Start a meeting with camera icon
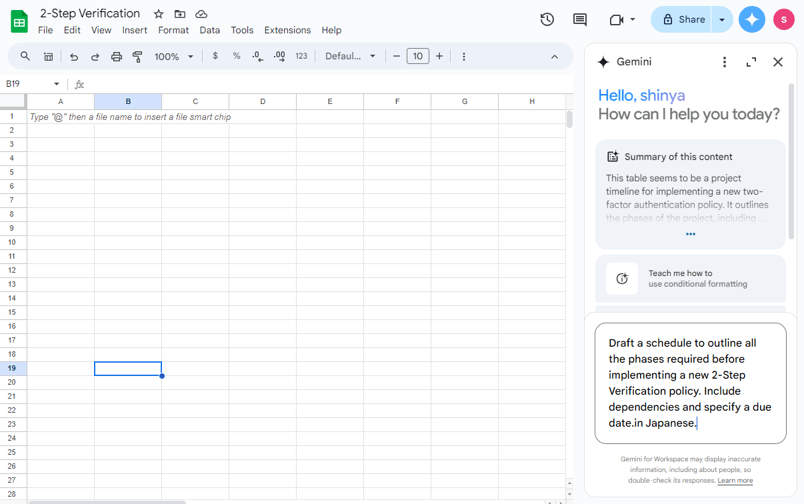804x504 pixels. (x=616, y=19)
